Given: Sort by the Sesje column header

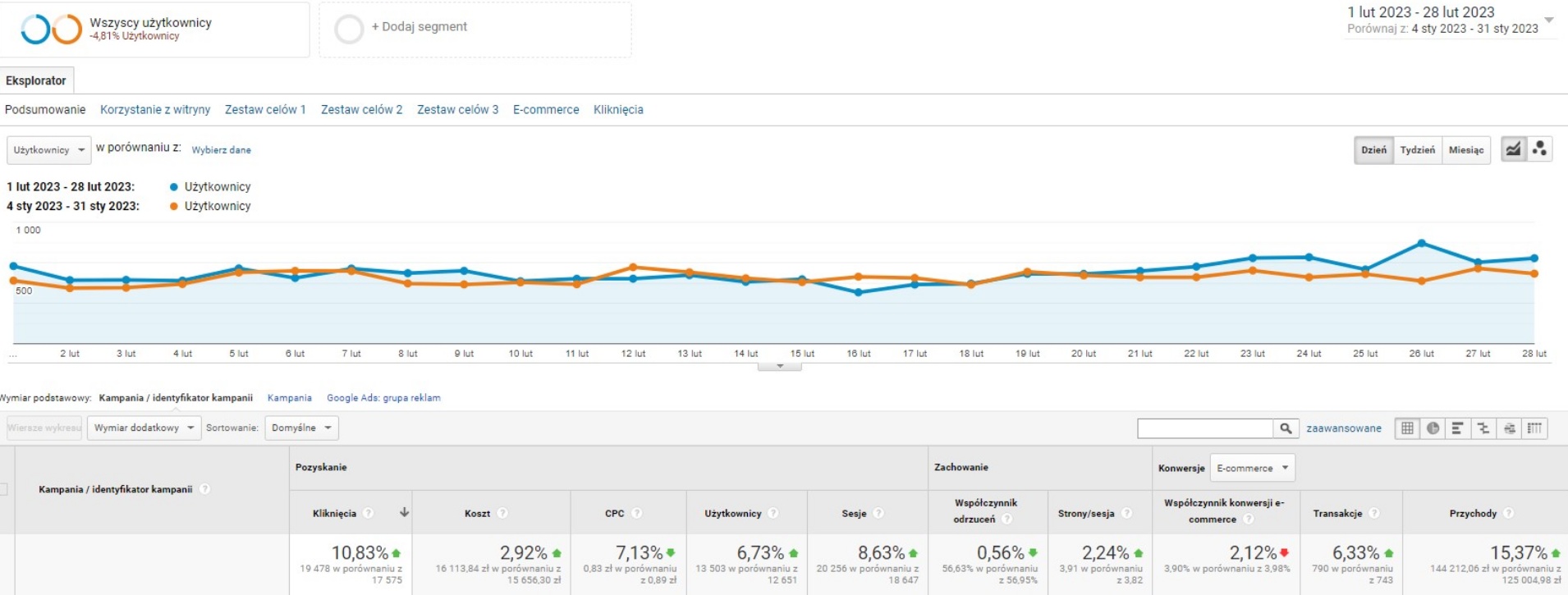Looking at the screenshot, I should [854, 513].
